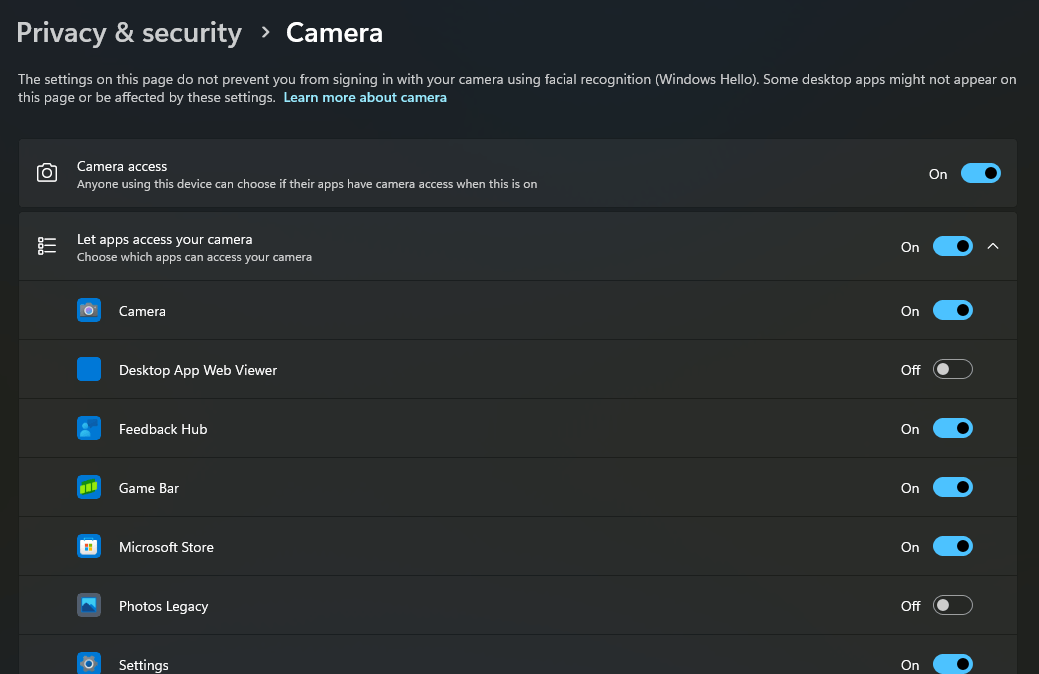Click the Game Bar label
This screenshot has width=1039, height=674.
(149, 488)
